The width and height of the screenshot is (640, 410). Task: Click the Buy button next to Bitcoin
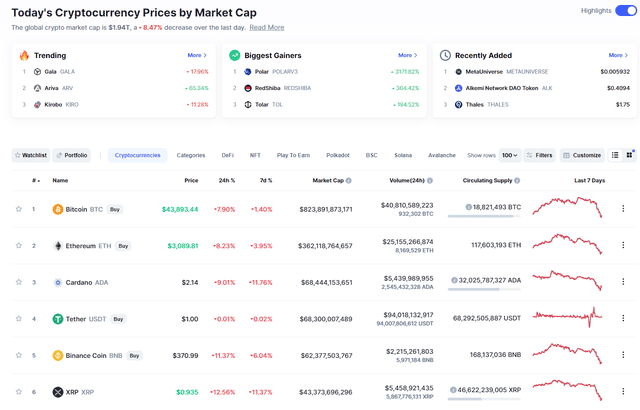[x=115, y=209]
